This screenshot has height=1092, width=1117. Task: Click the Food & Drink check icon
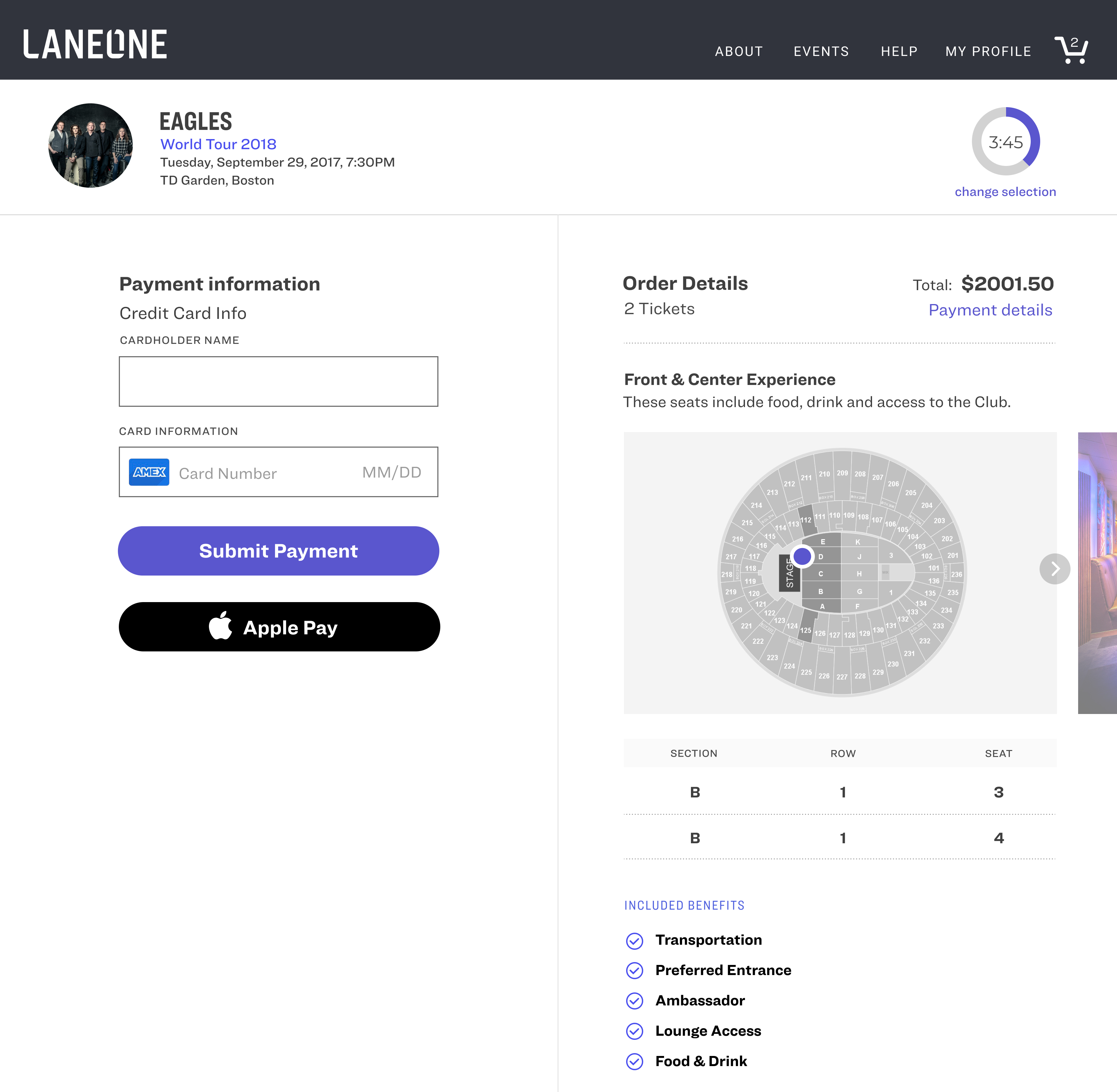click(634, 1062)
